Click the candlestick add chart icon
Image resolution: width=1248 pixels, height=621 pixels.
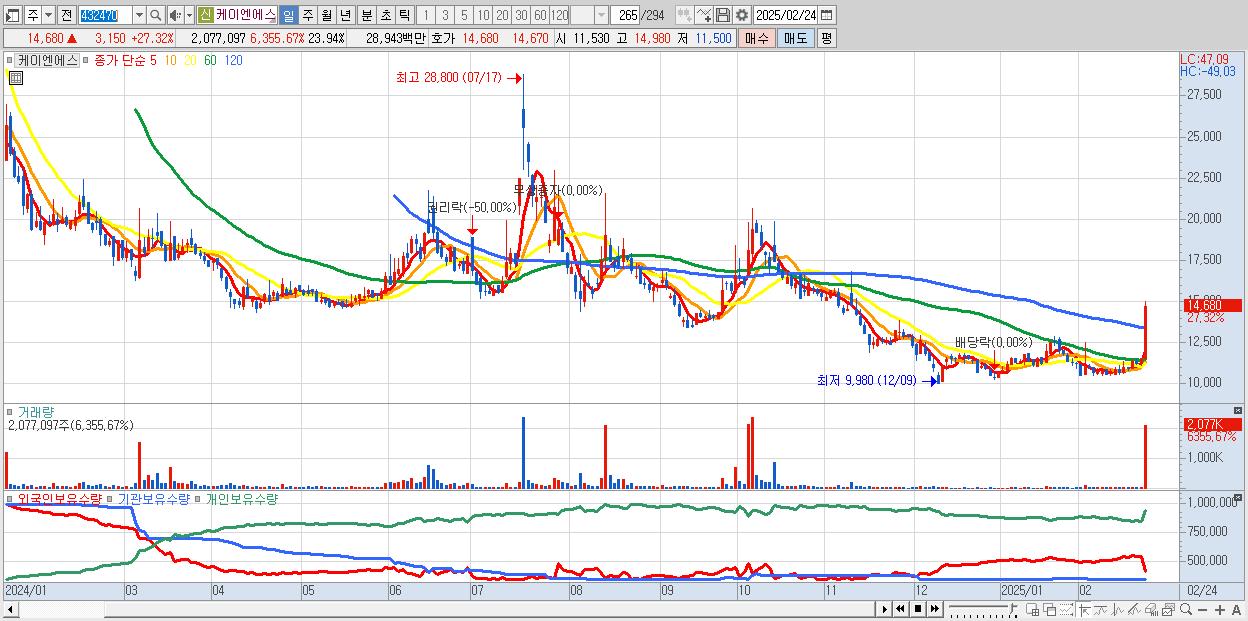[x=684, y=15]
